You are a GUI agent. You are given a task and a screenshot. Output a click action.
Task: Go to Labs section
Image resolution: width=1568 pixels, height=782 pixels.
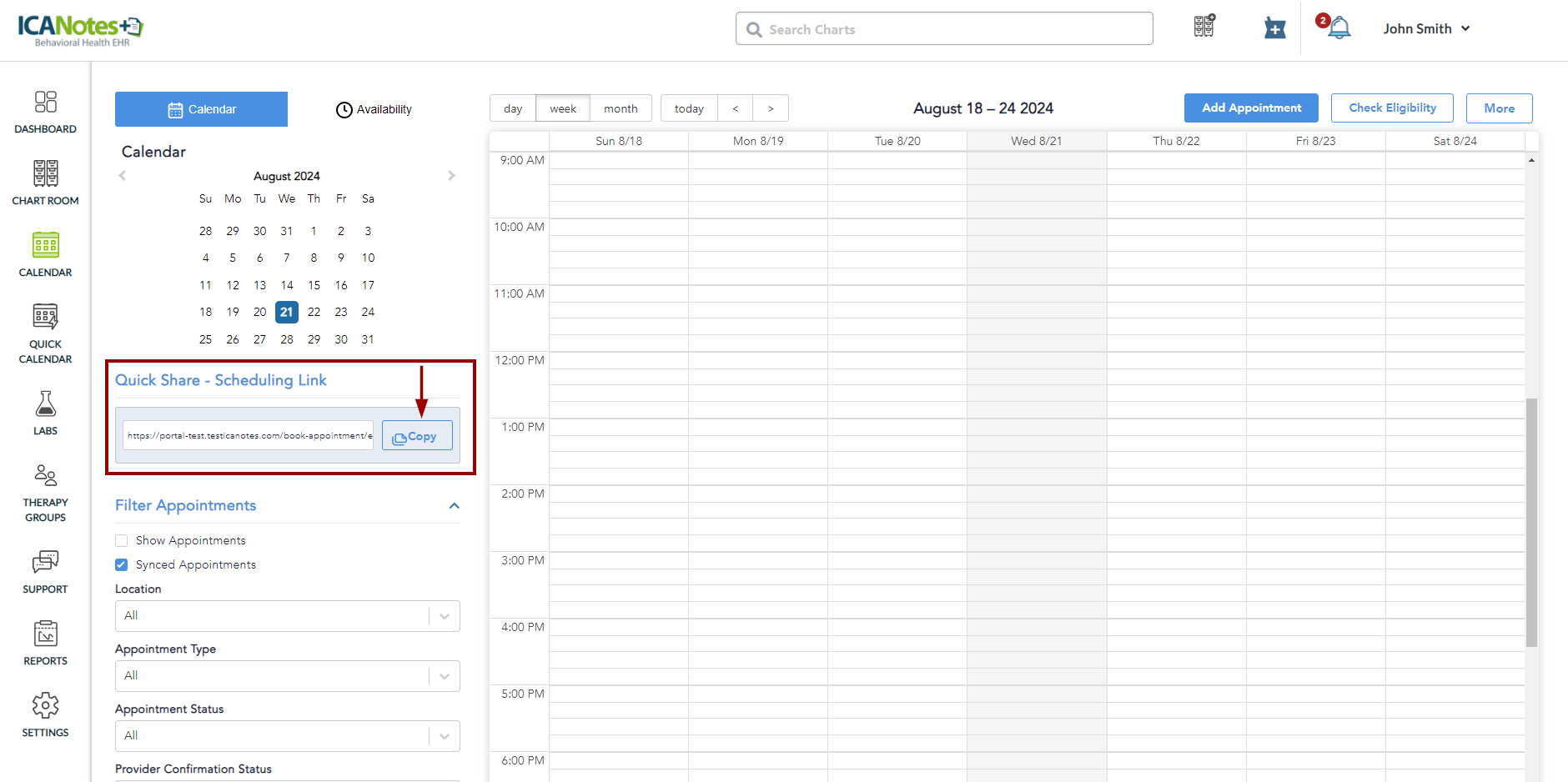pyautogui.click(x=45, y=413)
